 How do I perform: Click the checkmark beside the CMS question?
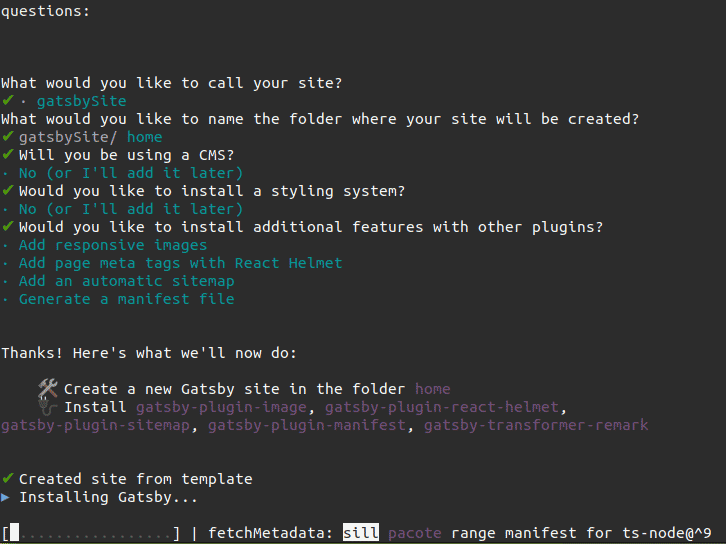point(7,154)
